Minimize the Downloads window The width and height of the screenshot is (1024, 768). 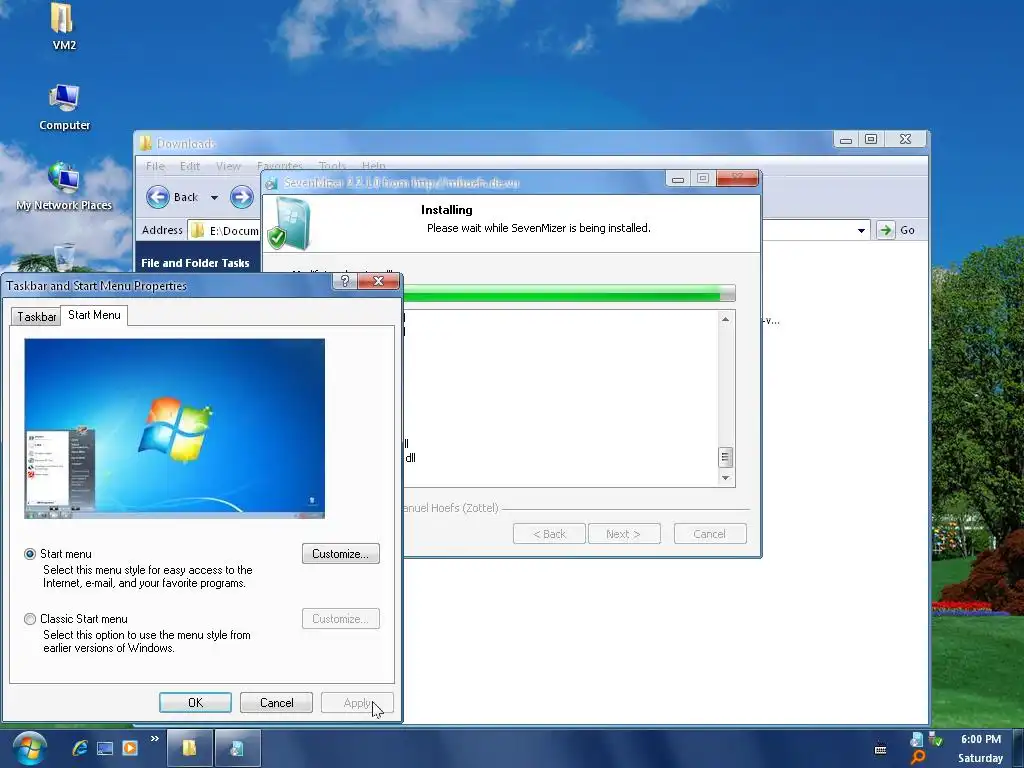tap(846, 139)
